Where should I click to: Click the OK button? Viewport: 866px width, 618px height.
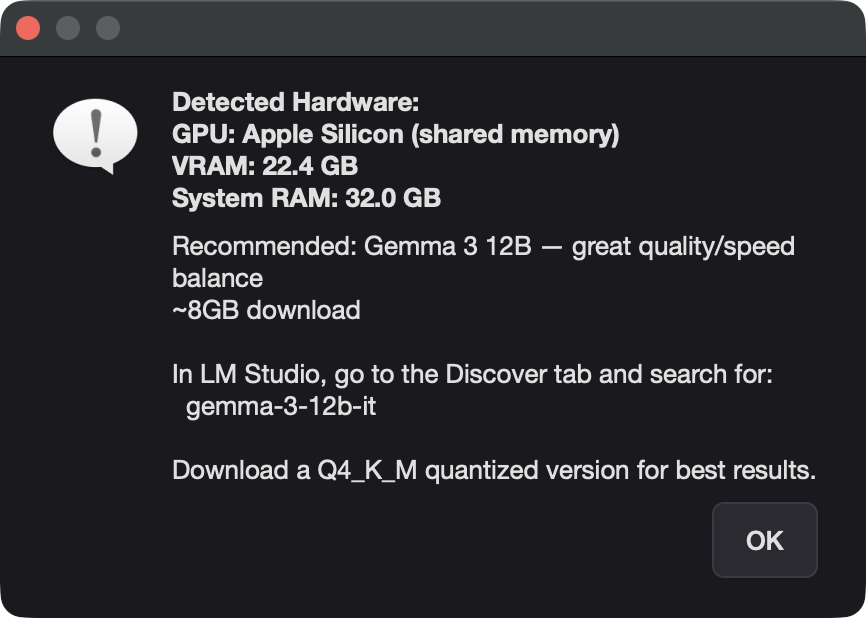764,540
